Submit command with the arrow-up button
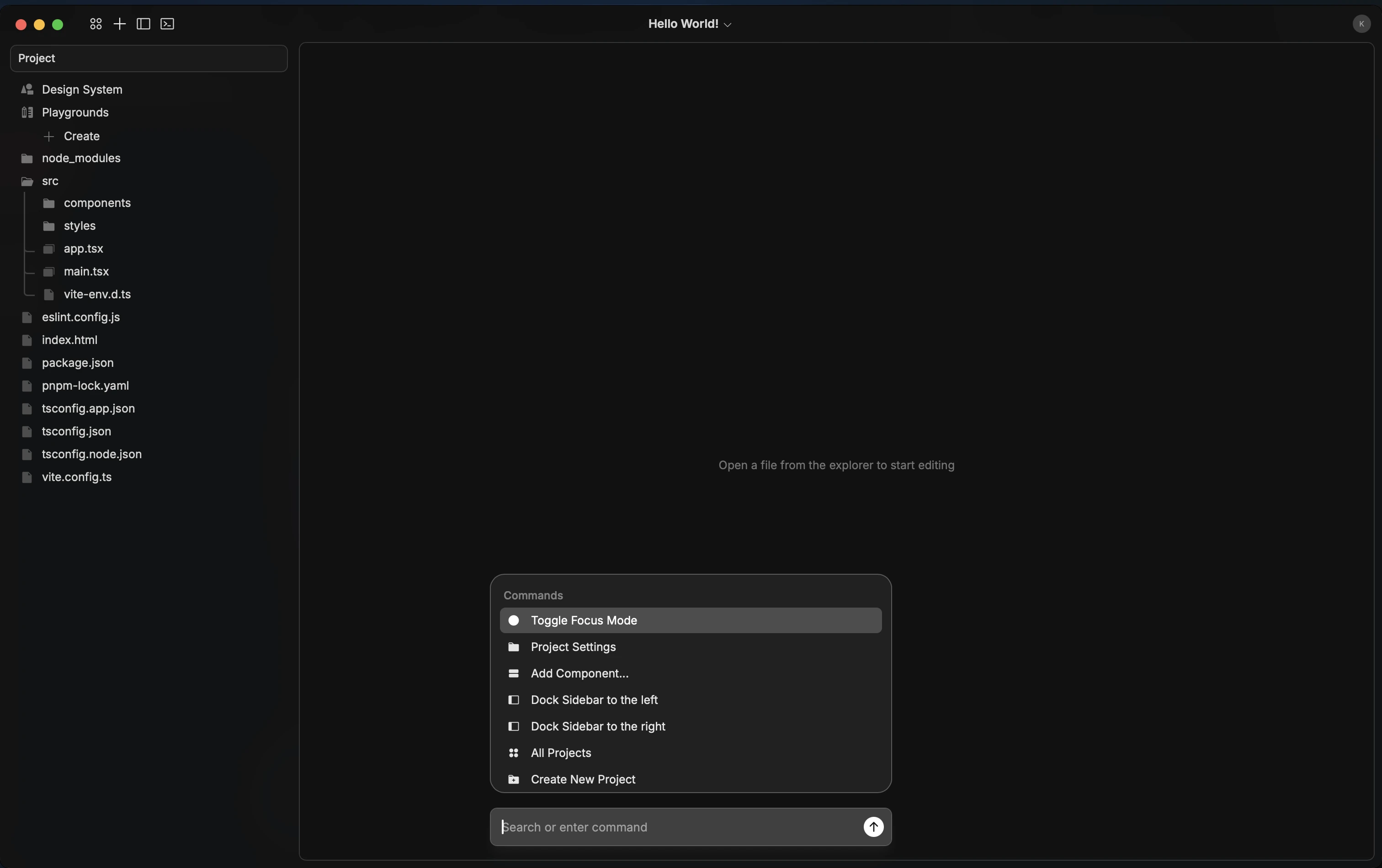 coord(873,827)
